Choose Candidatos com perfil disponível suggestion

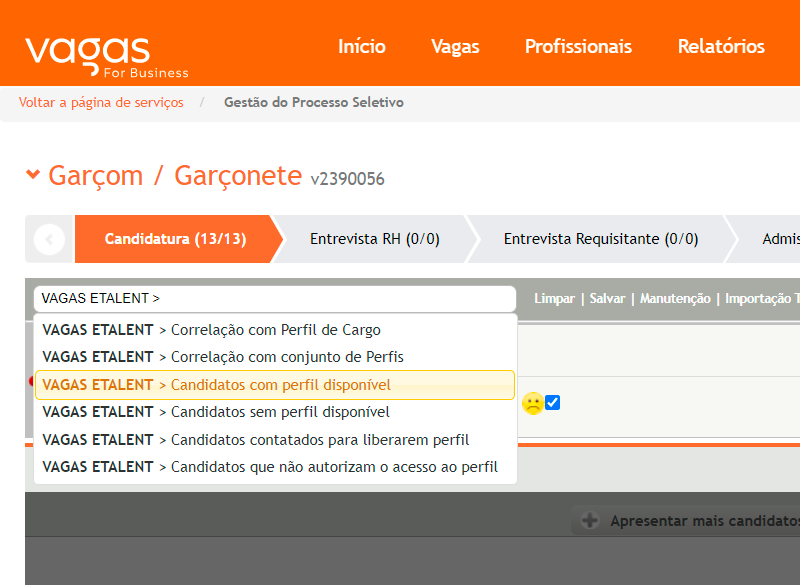coord(275,385)
